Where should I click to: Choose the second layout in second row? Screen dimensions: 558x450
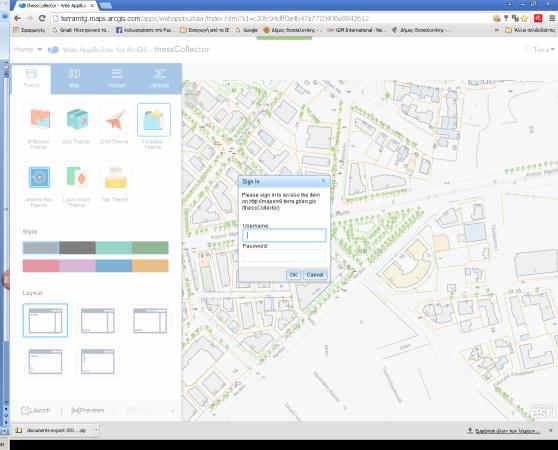click(98, 361)
